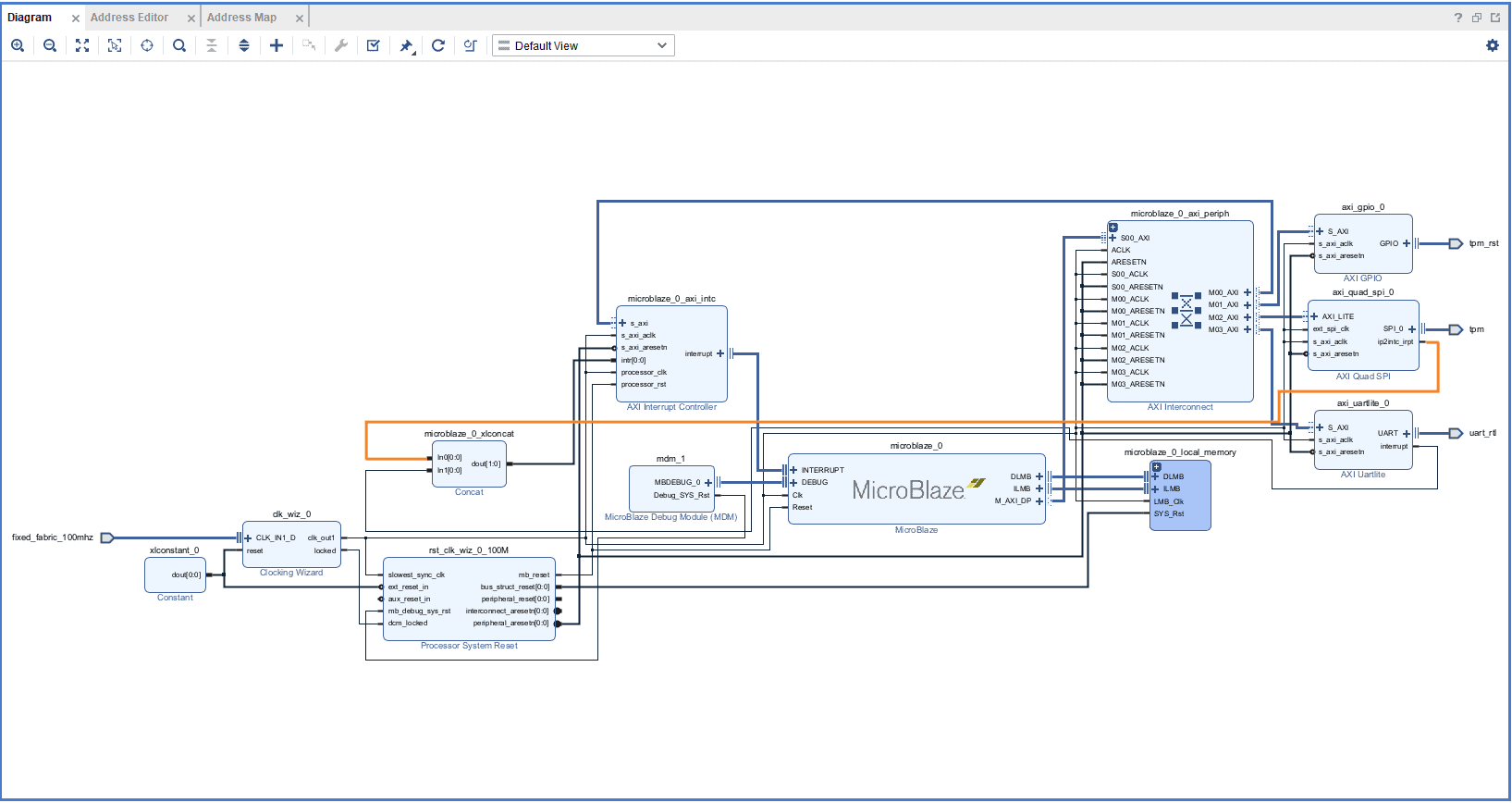Close the Address Map tab
Viewport: 1512px width, 803px height.
300,19
